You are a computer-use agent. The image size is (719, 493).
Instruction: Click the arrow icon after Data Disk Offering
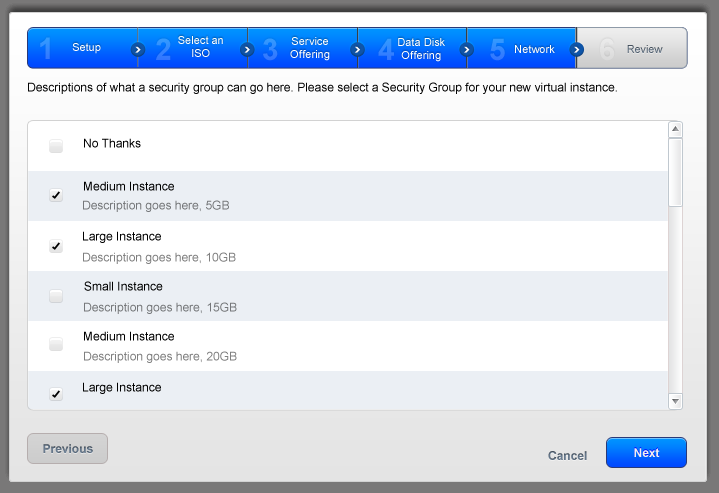point(466,49)
